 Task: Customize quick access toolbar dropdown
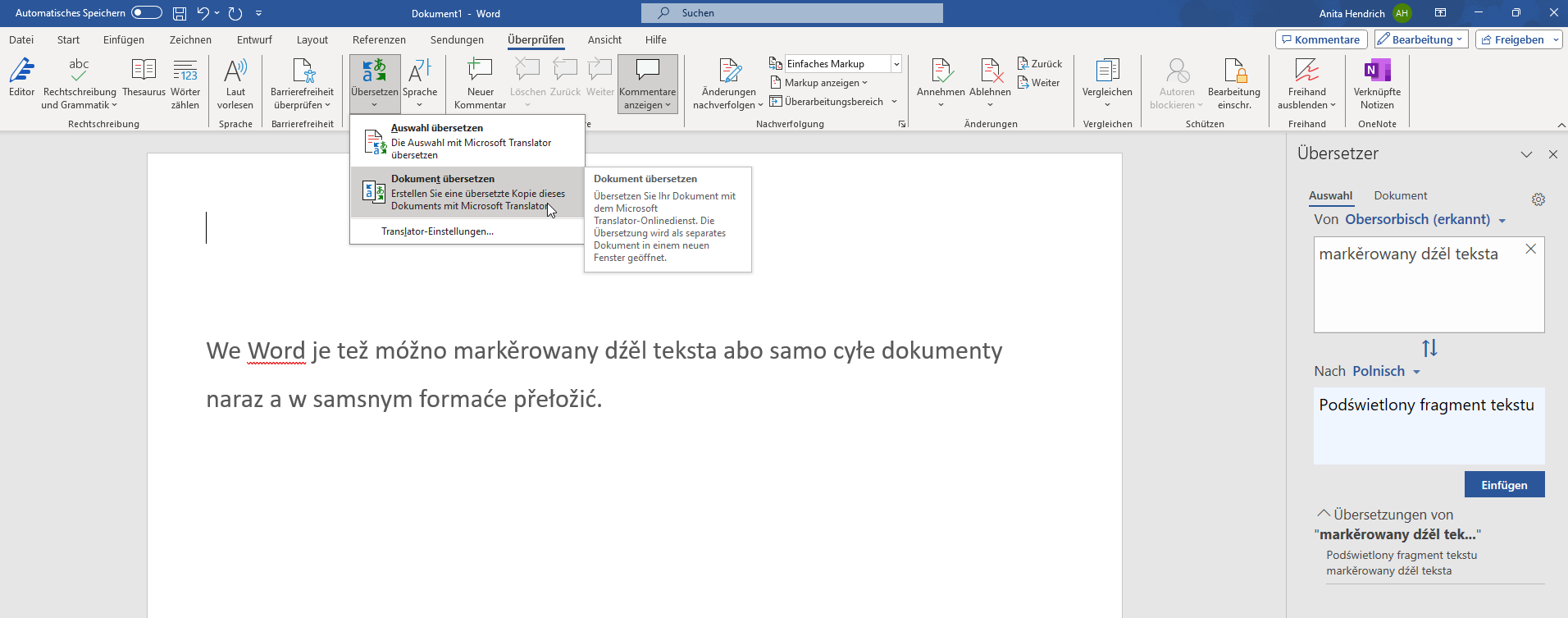pos(259,13)
